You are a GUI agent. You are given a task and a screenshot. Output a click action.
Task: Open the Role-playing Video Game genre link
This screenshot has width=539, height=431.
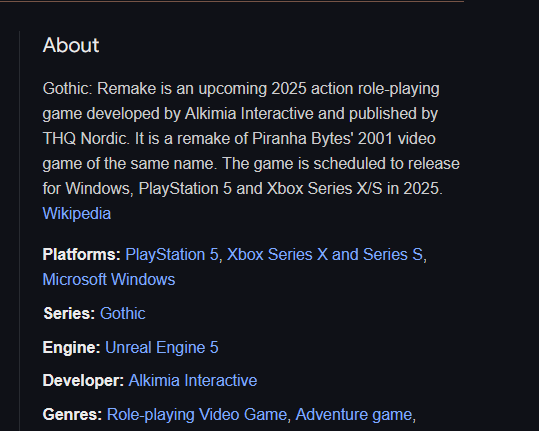197,415
